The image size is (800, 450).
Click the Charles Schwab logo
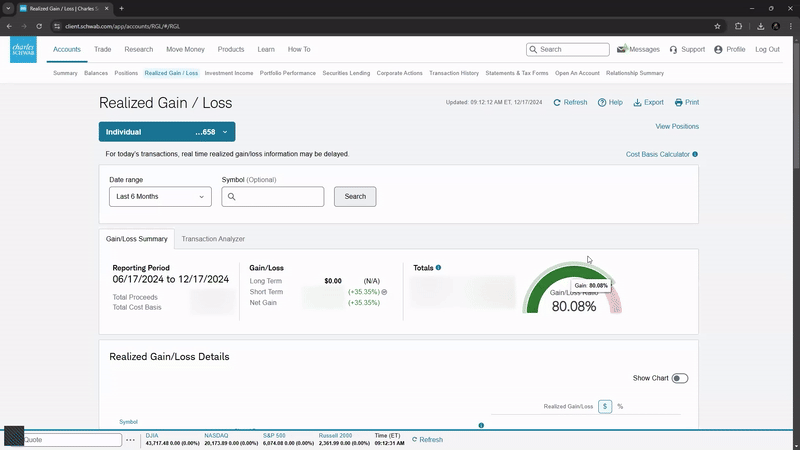(23, 49)
